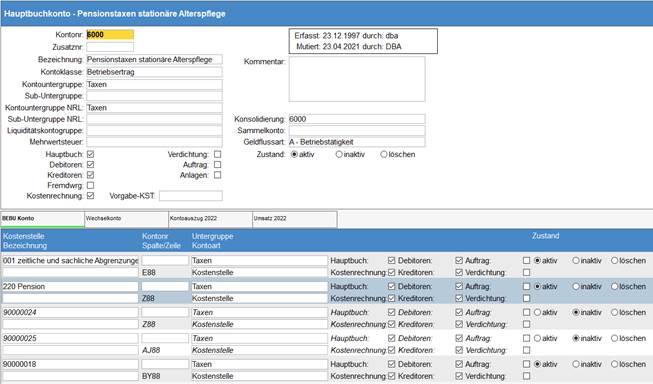Switch to the BEBU Konto tab
The width and height of the screenshot is (653, 384).
42,219
